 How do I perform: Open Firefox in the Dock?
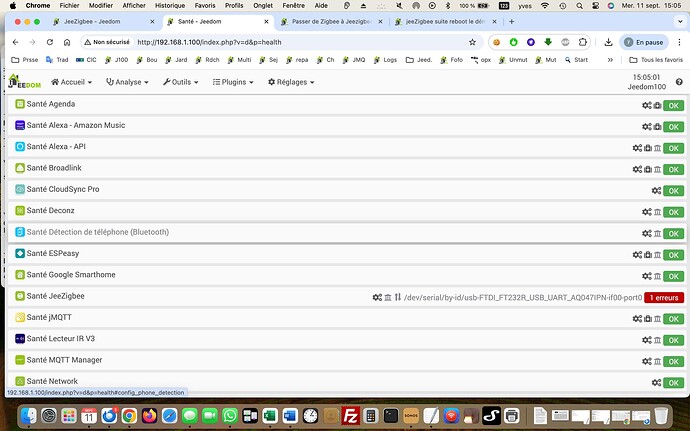click(149, 416)
